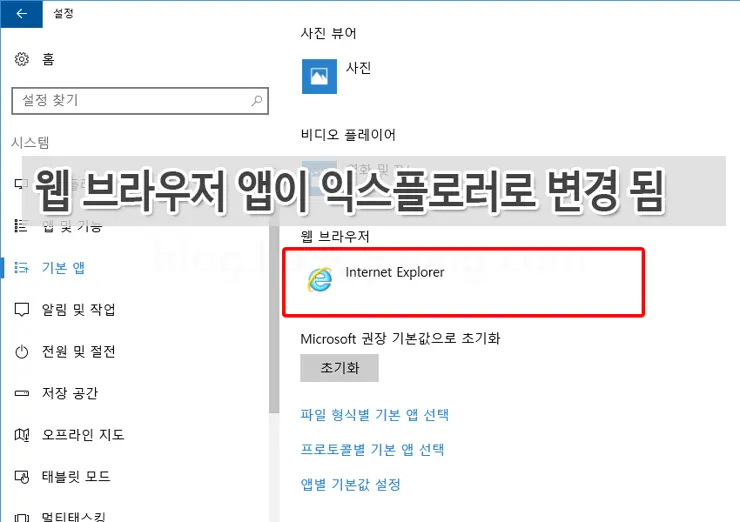Click the 사진 app tile icon
The width and height of the screenshot is (740, 522).
pyautogui.click(x=319, y=76)
